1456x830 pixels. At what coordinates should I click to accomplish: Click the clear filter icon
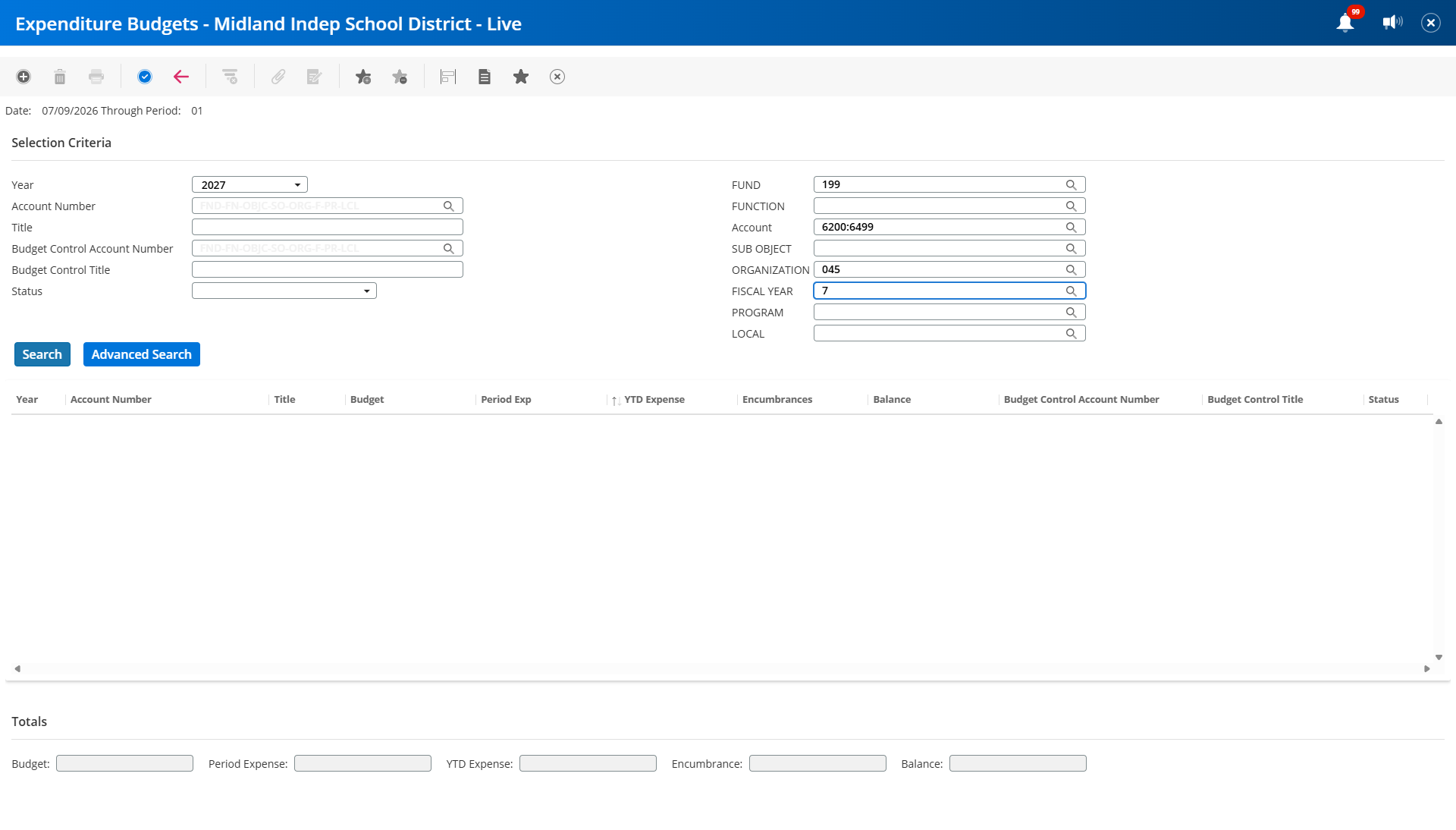tap(230, 77)
